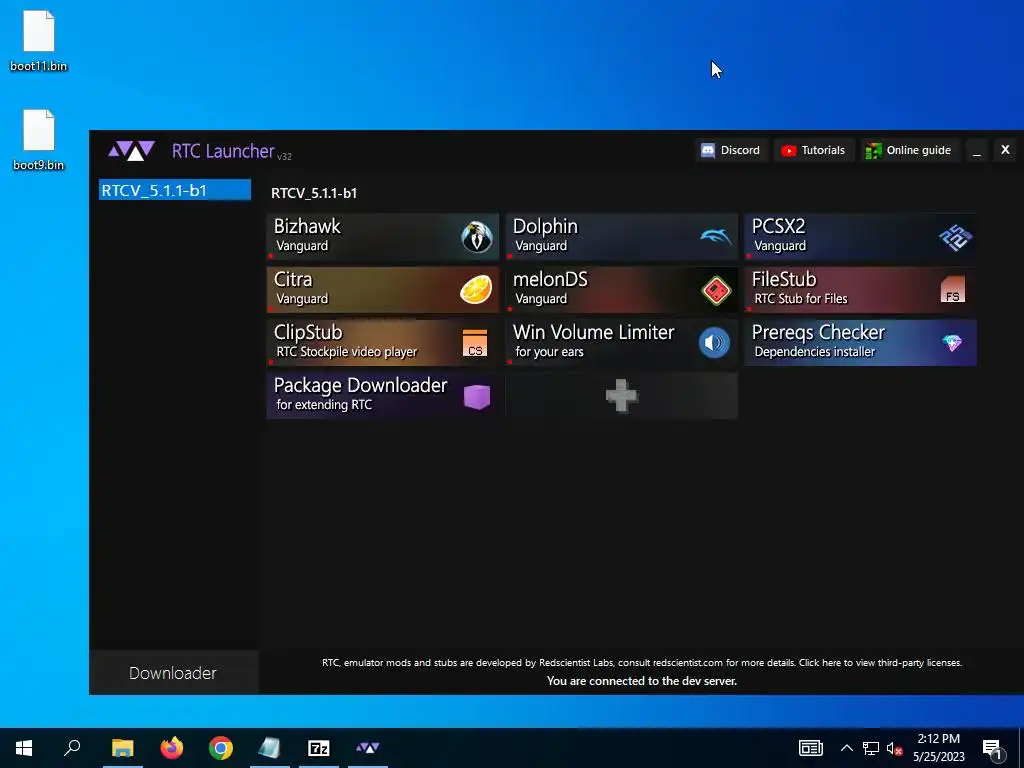Image resolution: width=1024 pixels, height=768 pixels.
Task: Open the Downloader panel
Action: click(x=173, y=673)
